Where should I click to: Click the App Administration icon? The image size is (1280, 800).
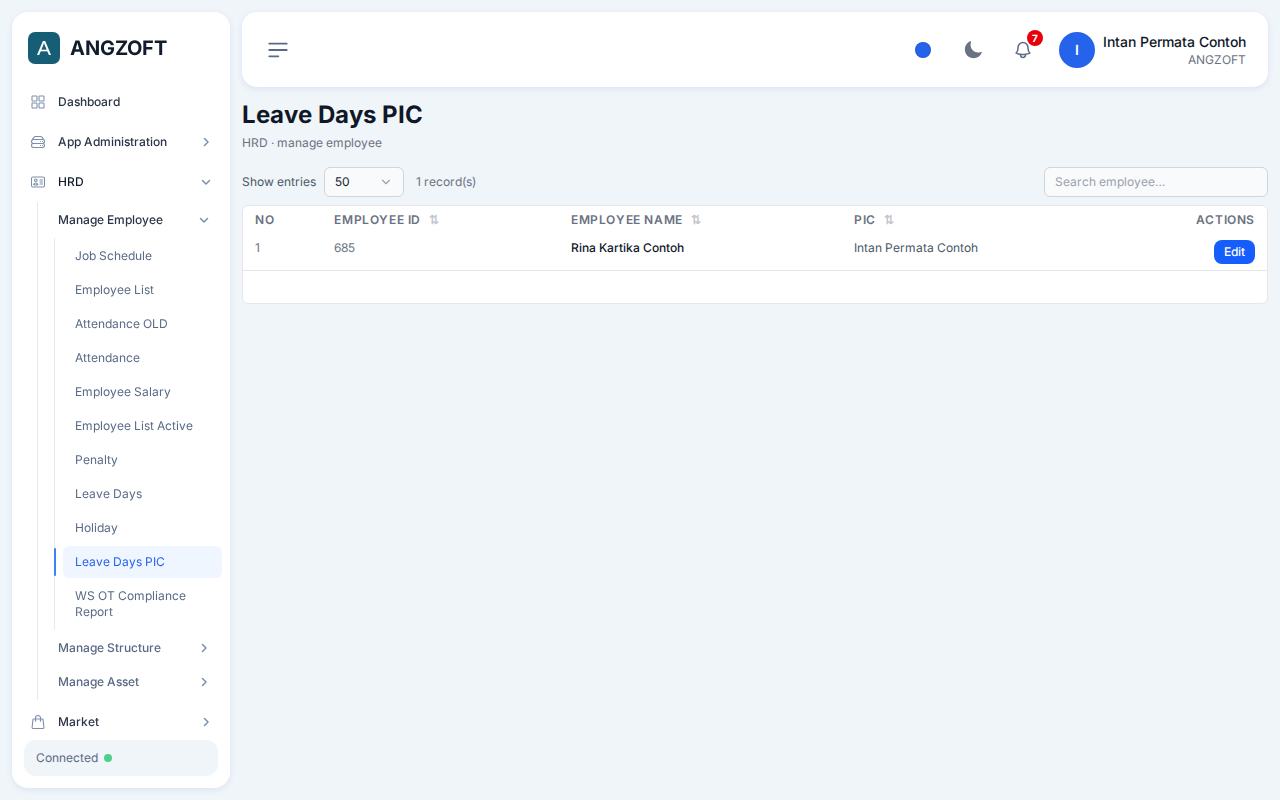[38, 142]
